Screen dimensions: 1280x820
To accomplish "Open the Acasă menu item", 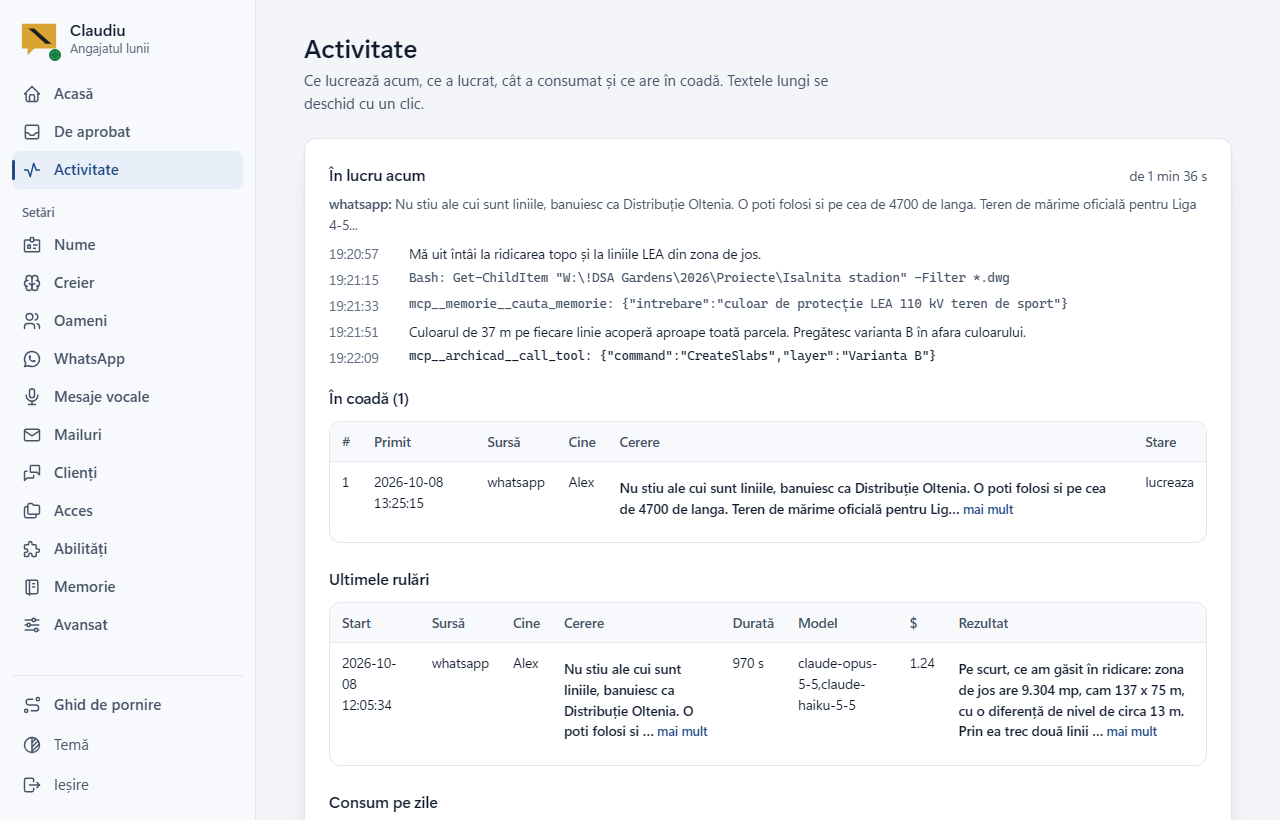I will pos(127,94).
